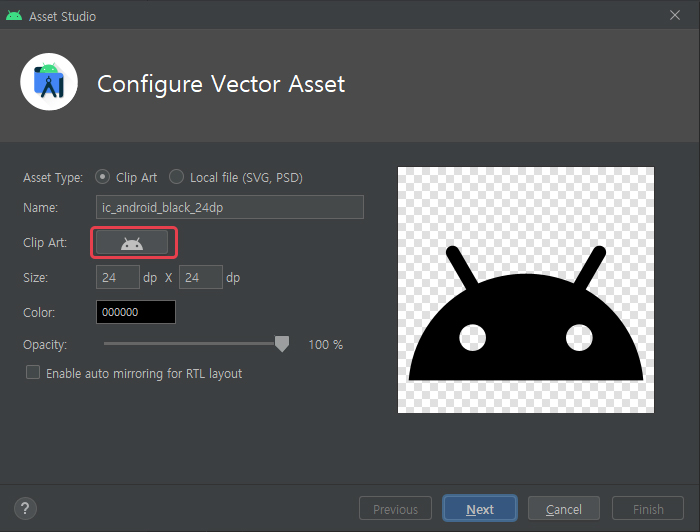Open the 000000 color picker swatch

pyautogui.click(x=136, y=312)
